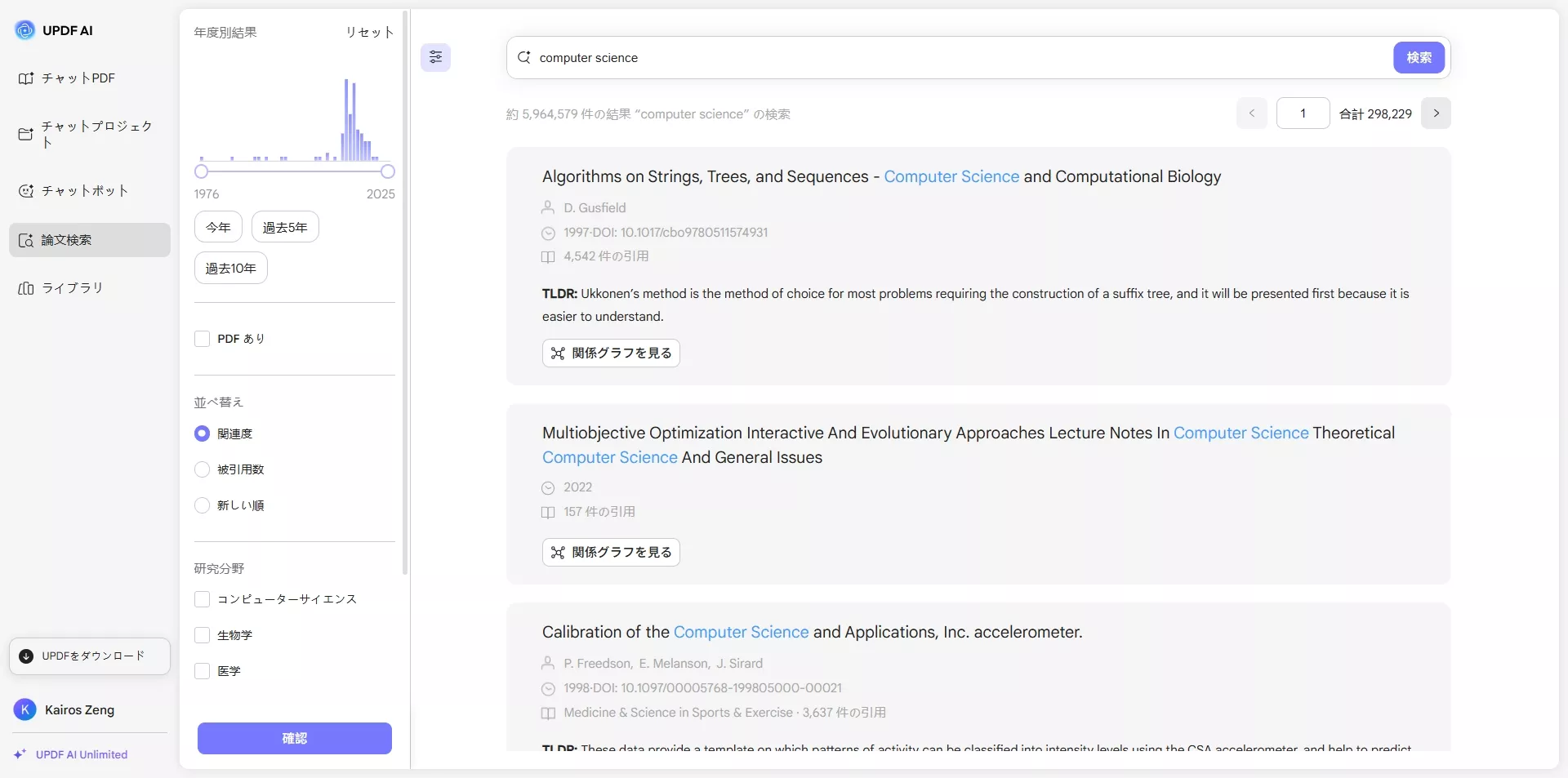Screen dimensions: 1568x778
Task: Click the チャットプロジェクト folder icon
Action: pos(26,134)
